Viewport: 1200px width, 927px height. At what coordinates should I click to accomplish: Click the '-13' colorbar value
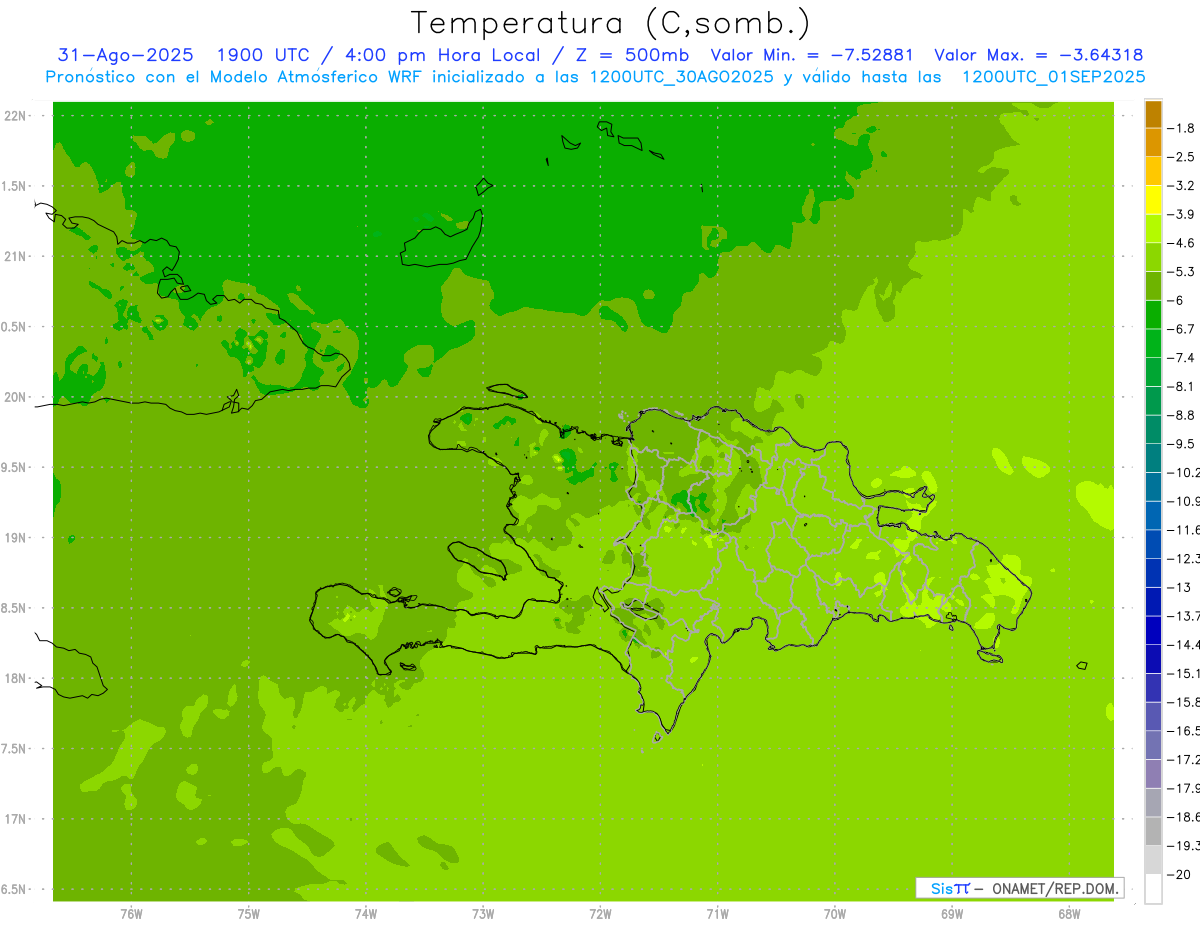click(1178, 588)
